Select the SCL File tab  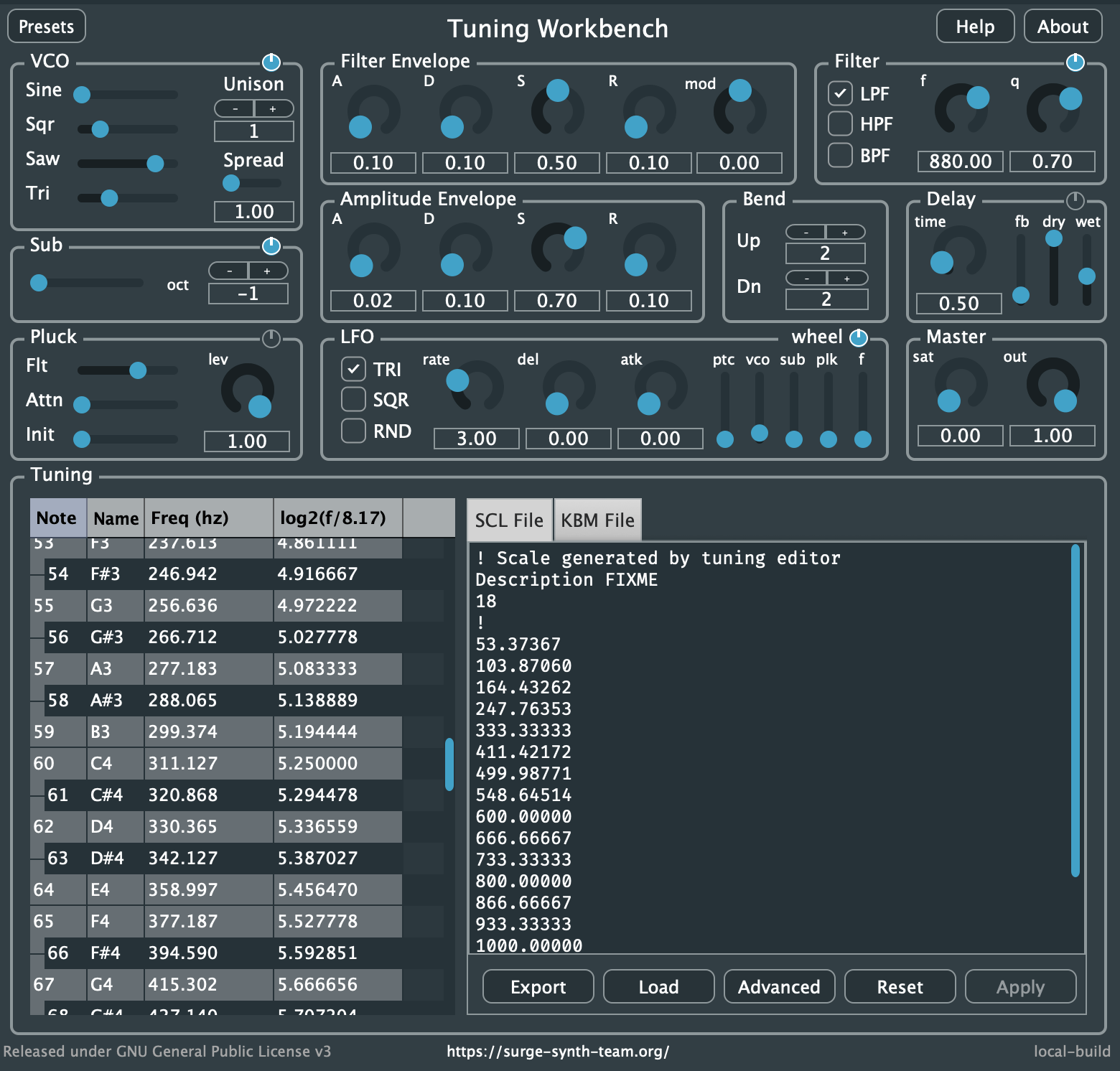pyautogui.click(x=509, y=519)
